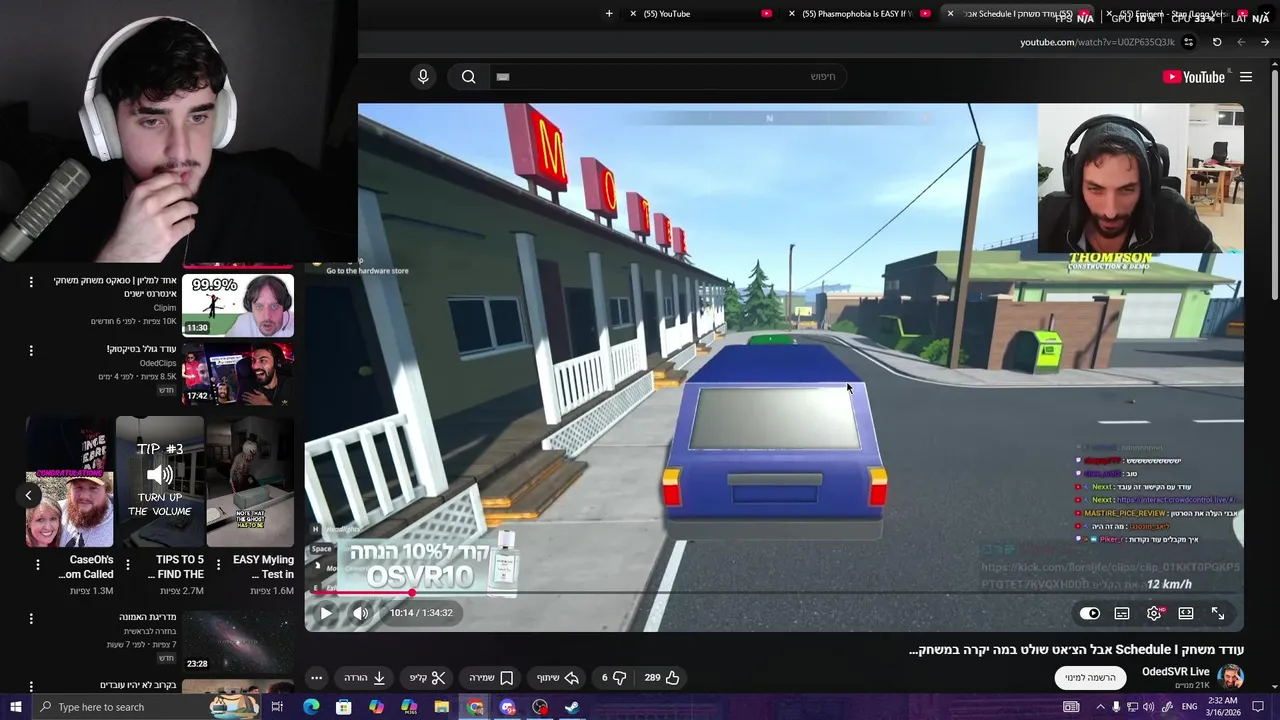The width and height of the screenshot is (1280, 720).
Task: Go to YouTube home via logo
Action: (1194, 77)
